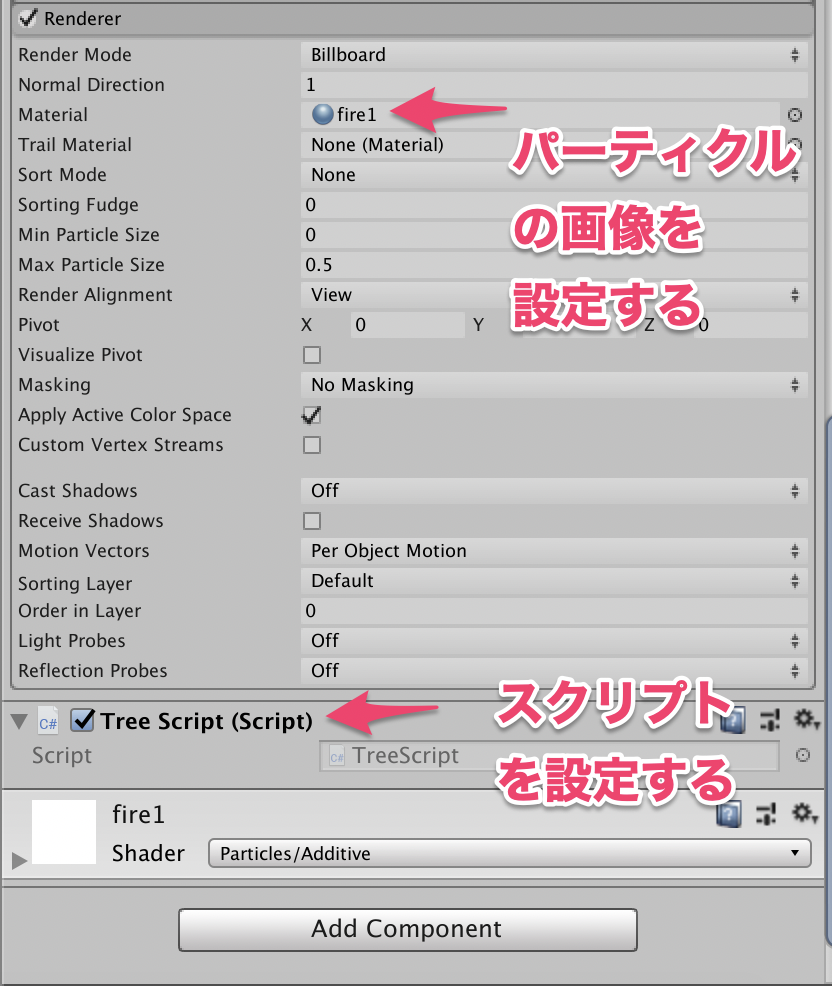This screenshot has width=832, height=986.
Task: Open the Render Alignment View dropdown
Action: tap(554, 295)
